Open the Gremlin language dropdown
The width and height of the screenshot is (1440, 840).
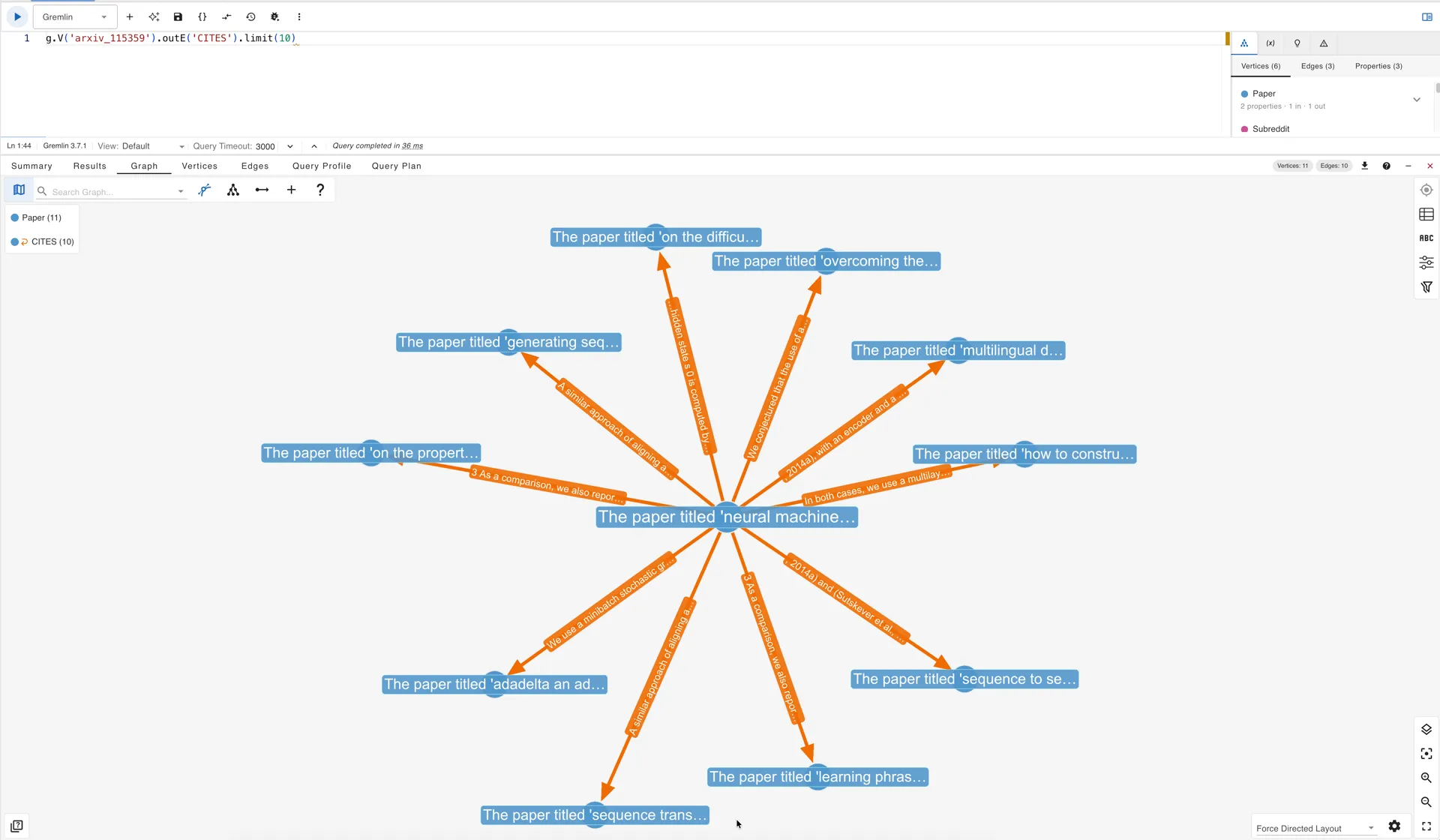(75, 16)
